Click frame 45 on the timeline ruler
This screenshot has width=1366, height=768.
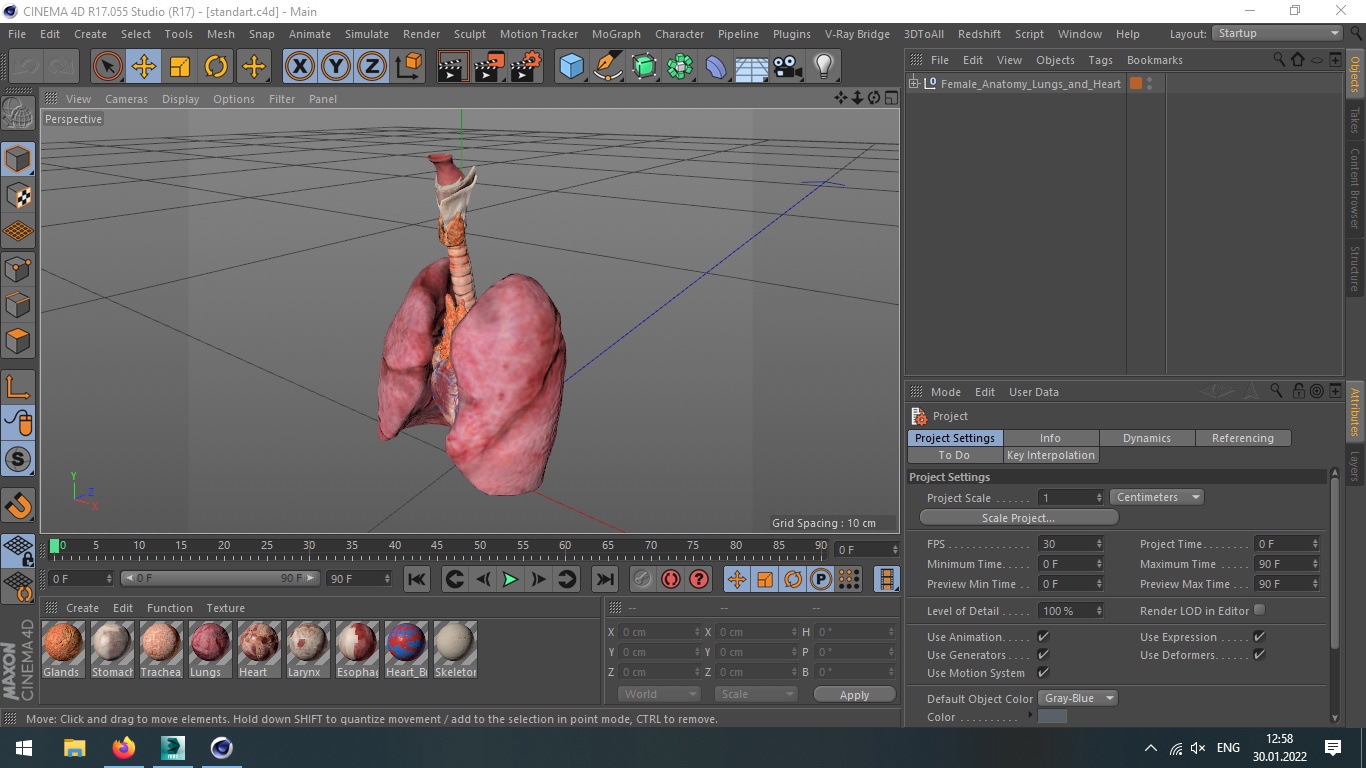coord(437,546)
